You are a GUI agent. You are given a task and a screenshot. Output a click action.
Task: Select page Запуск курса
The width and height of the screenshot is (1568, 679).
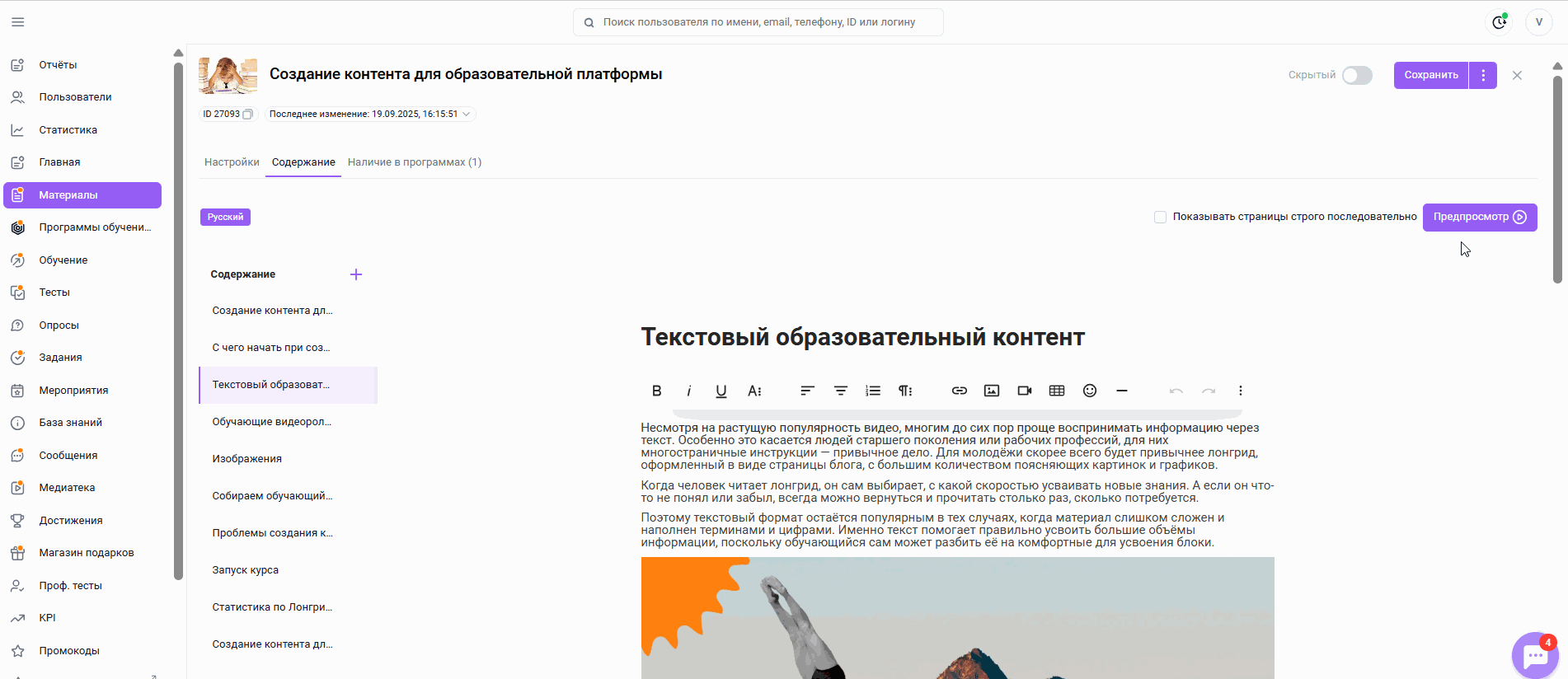pos(288,570)
